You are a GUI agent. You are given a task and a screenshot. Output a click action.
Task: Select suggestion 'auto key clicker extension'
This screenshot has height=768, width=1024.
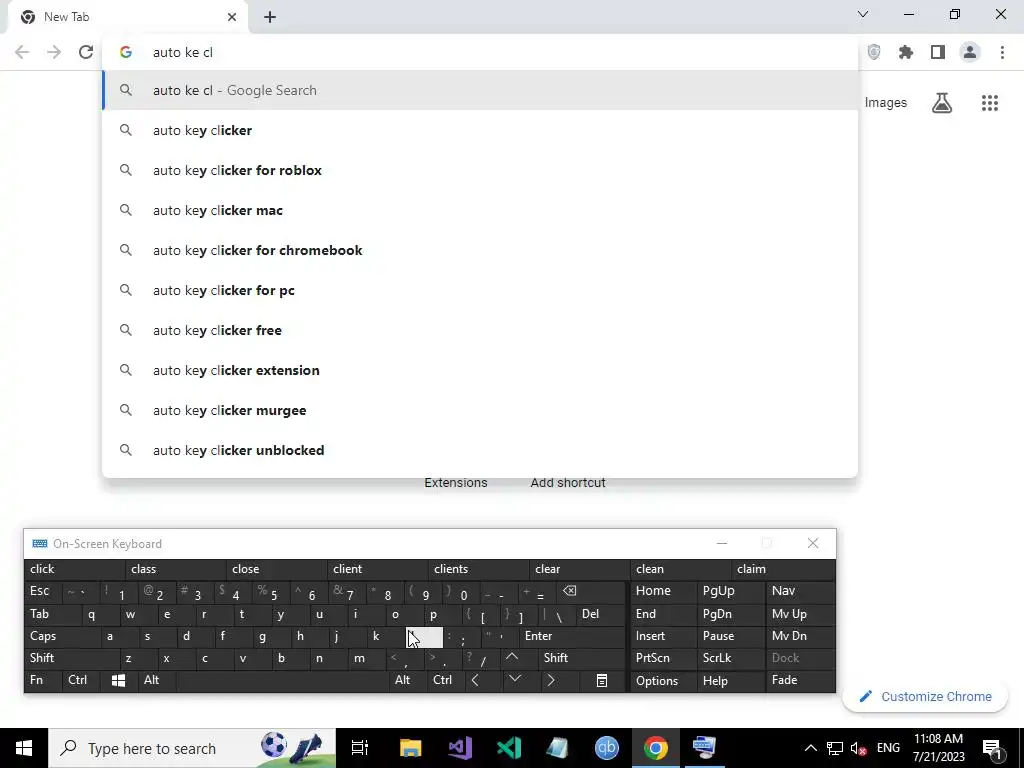tap(480, 370)
